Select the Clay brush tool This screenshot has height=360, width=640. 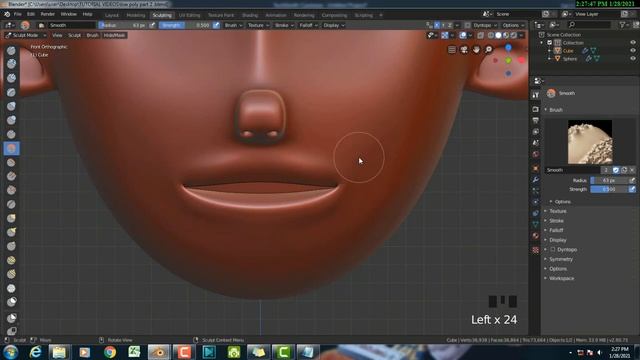pyautogui.click(x=11, y=64)
